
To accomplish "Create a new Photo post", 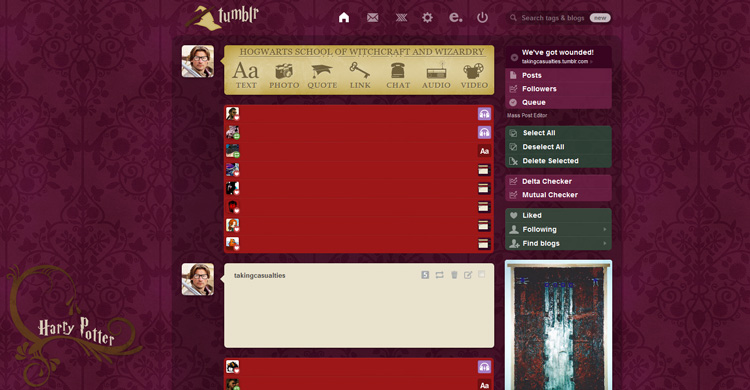I will pos(284,76).
